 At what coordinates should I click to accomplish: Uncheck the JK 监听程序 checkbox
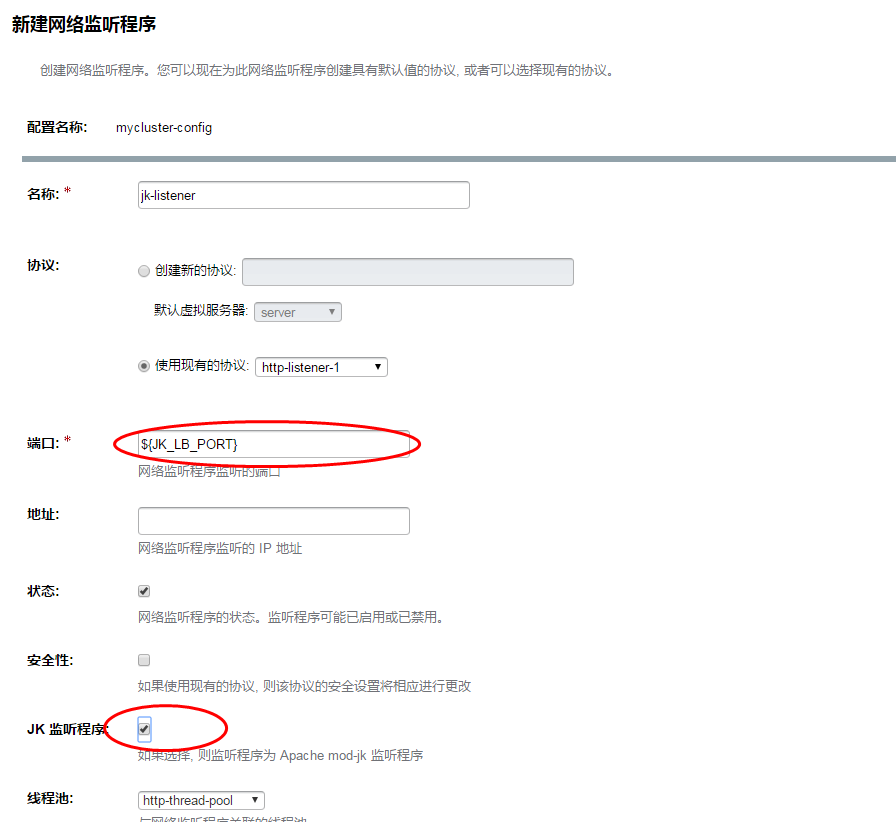144,729
